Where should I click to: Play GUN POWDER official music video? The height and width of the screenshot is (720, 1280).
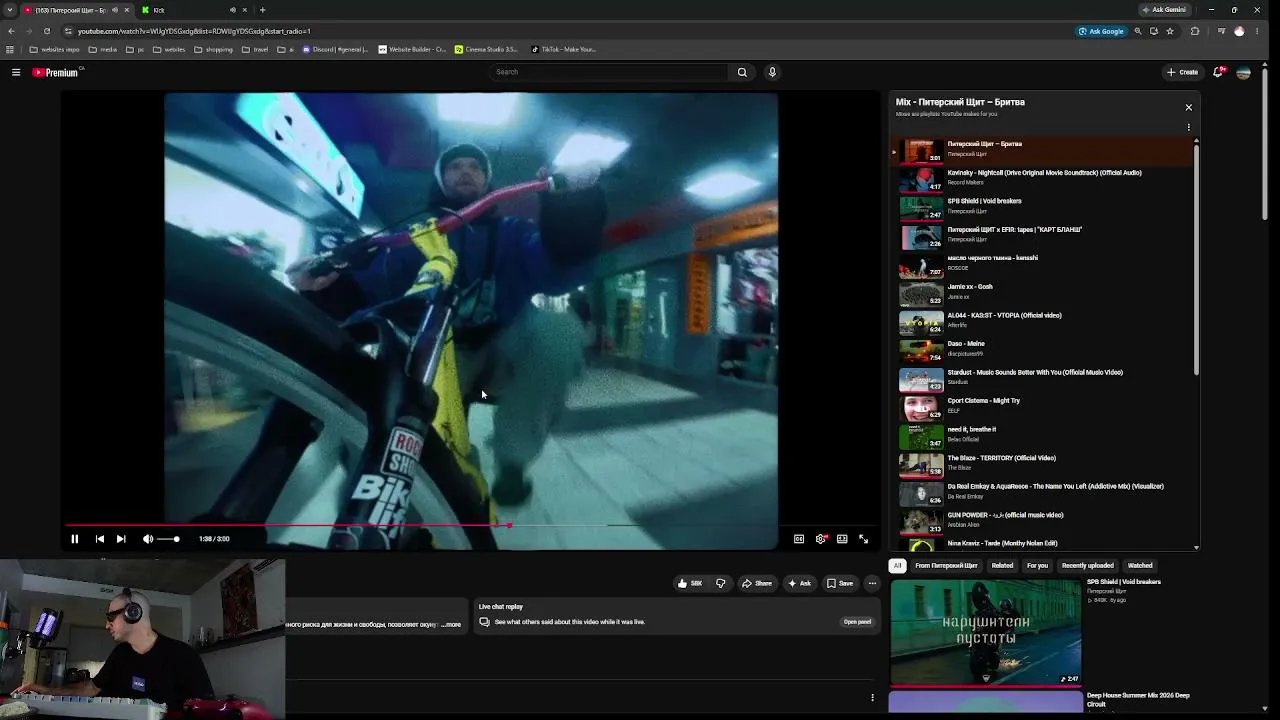tap(1044, 523)
